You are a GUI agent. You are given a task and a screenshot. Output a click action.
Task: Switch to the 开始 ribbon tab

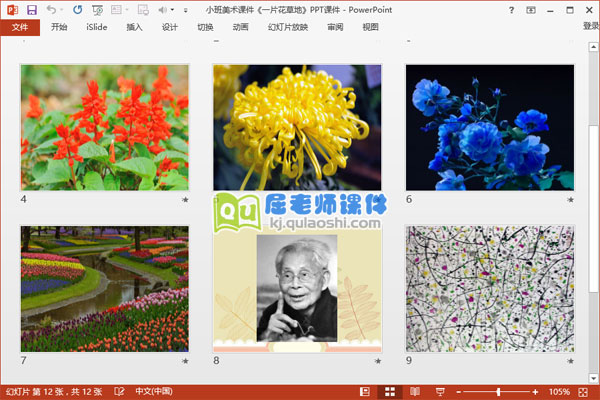point(59,27)
